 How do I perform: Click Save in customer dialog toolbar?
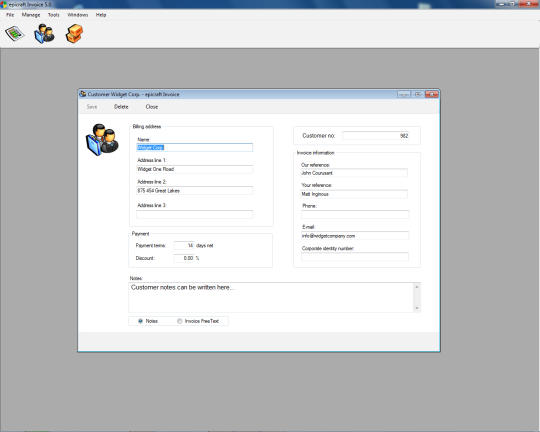[92, 107]
